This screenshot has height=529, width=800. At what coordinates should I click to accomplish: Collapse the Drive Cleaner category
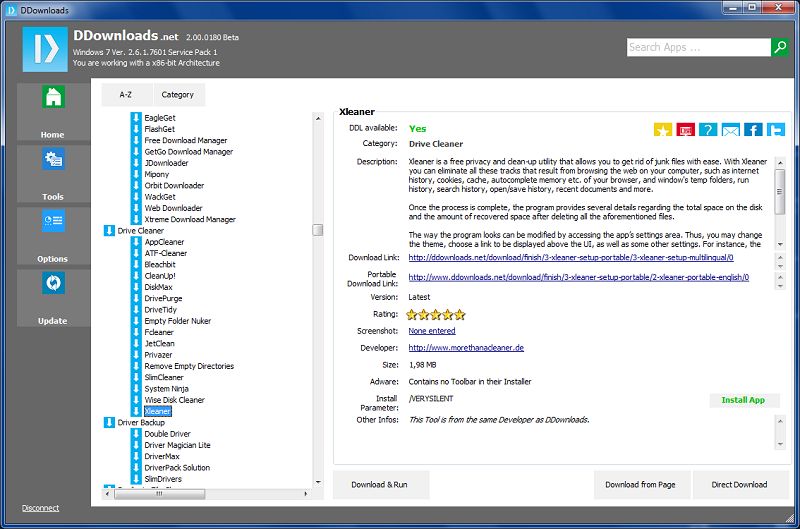109,231
